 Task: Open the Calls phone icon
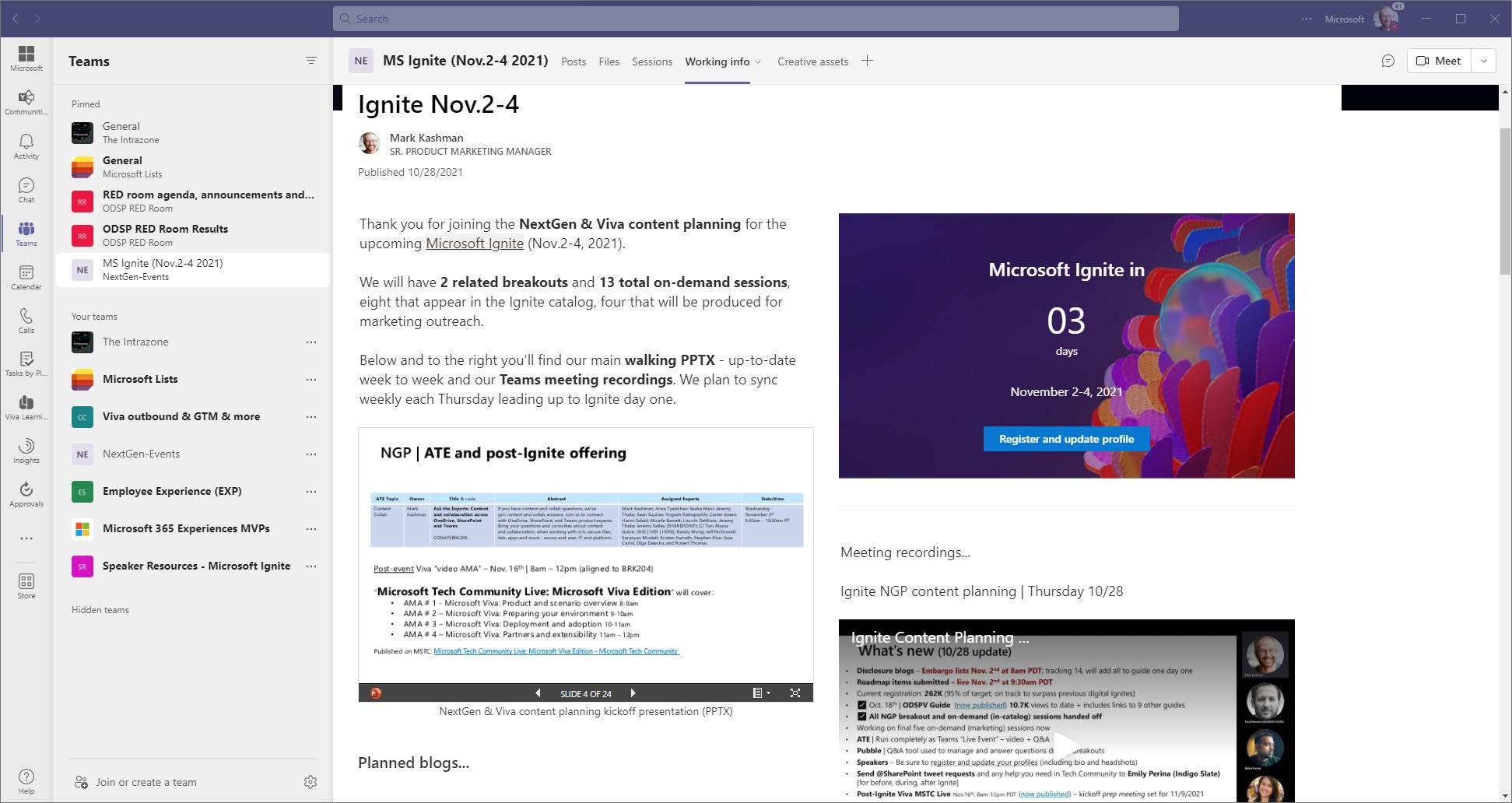click(26, 320)
